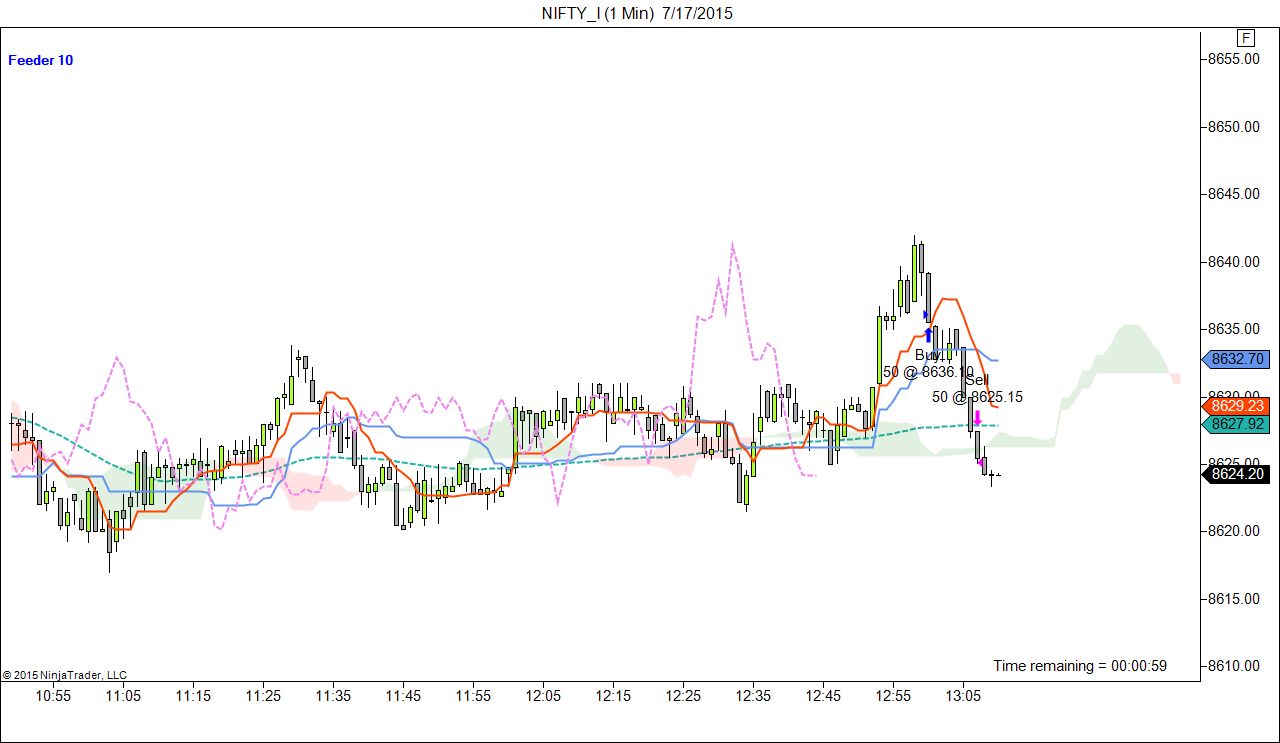
Task: Select the chart title NIFTY_I (1 Min) 7/17/2015
Action: coord(638,13)
